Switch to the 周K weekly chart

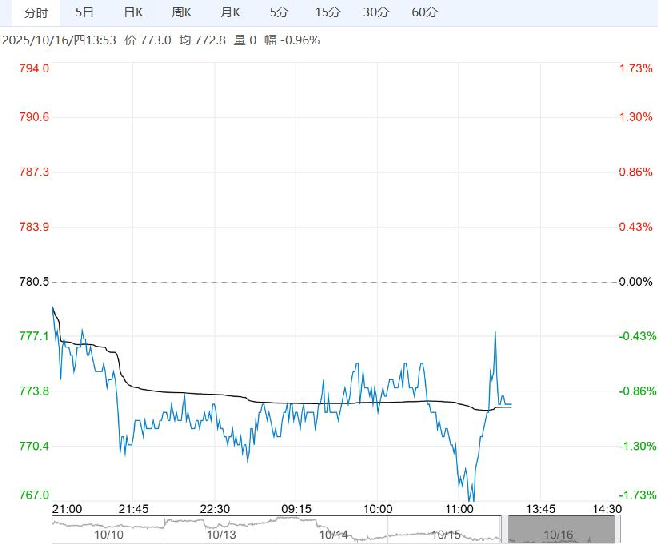point(181,12)
